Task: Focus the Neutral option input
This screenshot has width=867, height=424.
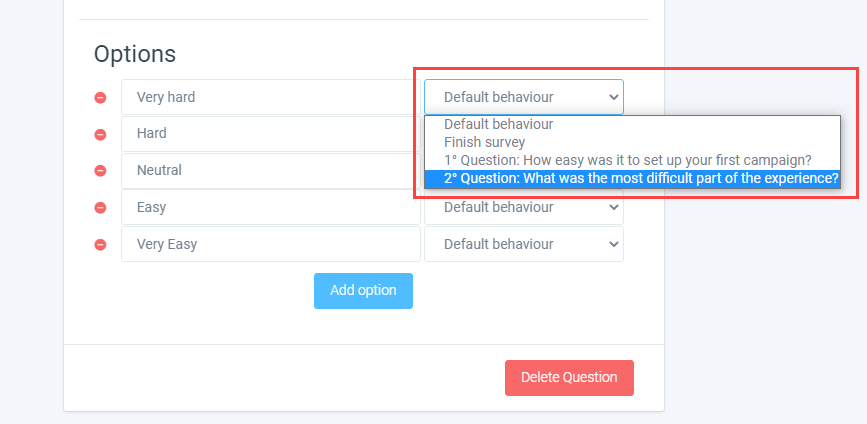Action: coord(270,171)
